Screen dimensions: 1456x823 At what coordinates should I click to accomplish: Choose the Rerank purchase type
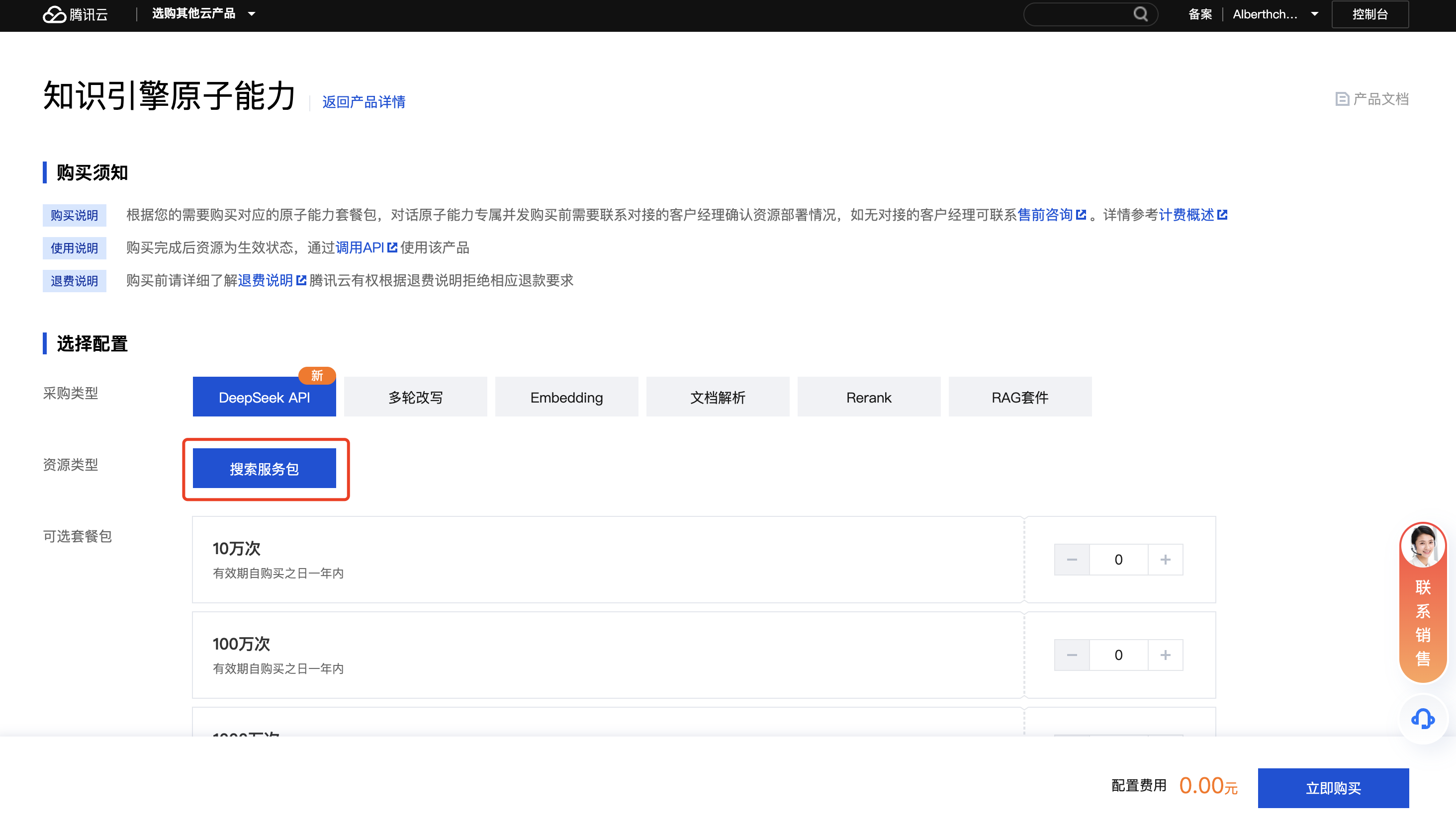(x=869, y=398)
